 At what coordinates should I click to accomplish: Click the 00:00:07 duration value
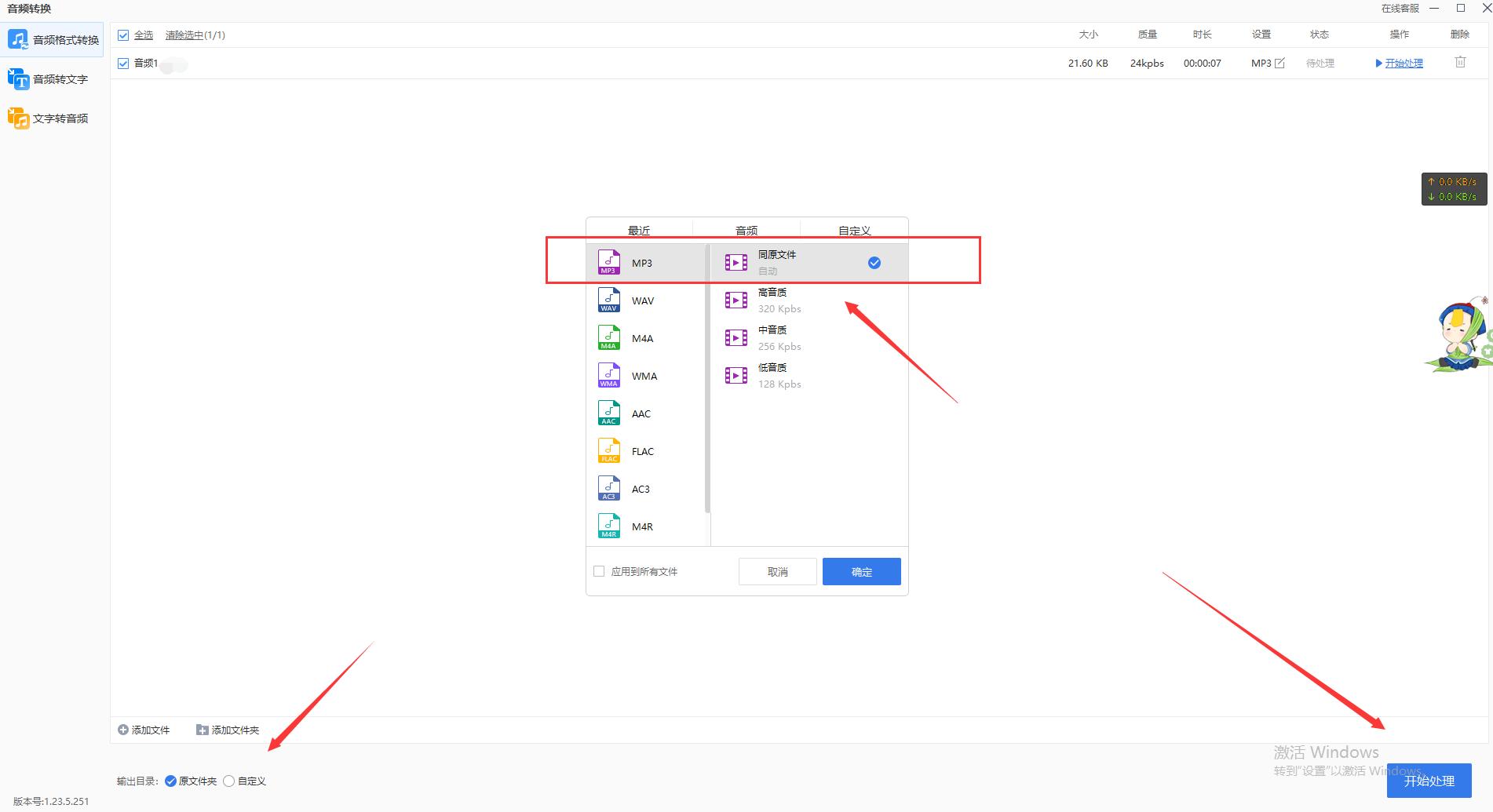click(1203, 64)
